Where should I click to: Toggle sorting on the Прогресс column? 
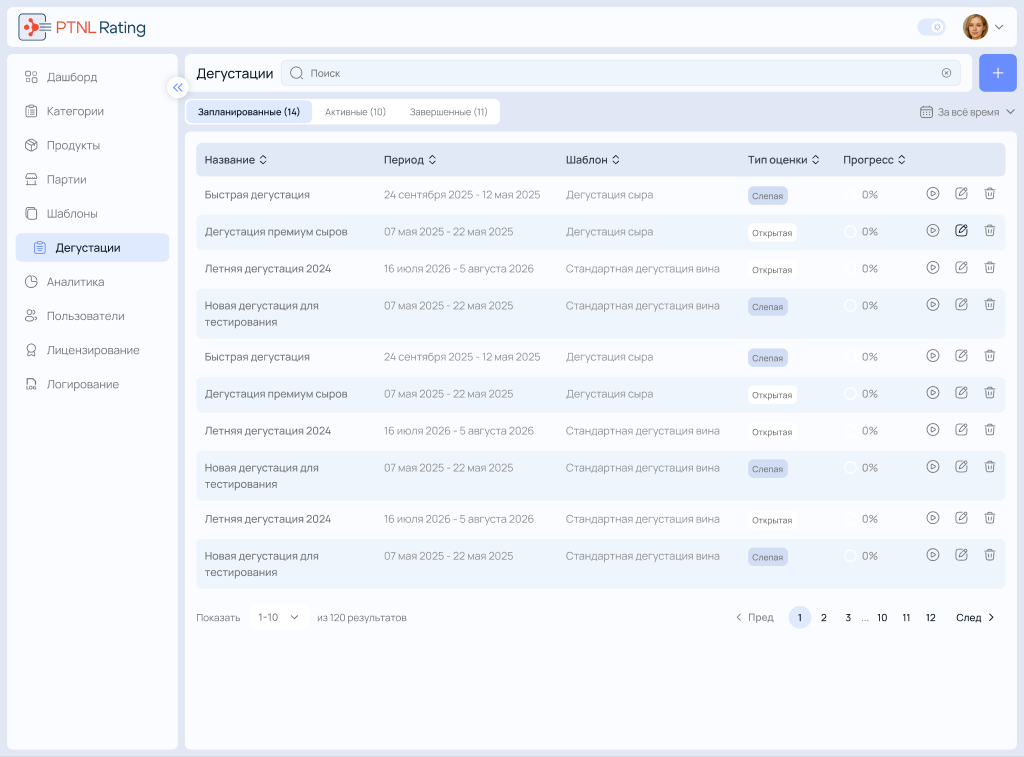[x=874, y=159]
